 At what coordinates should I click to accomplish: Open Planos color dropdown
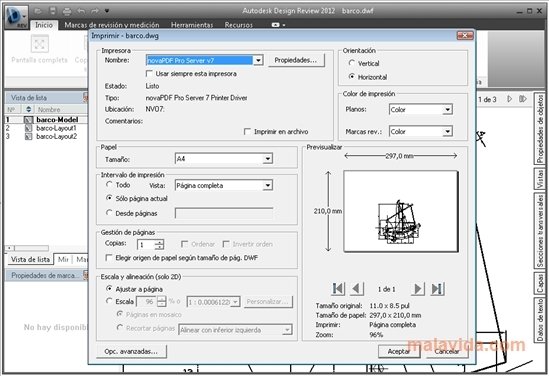(x=447, y=110)
